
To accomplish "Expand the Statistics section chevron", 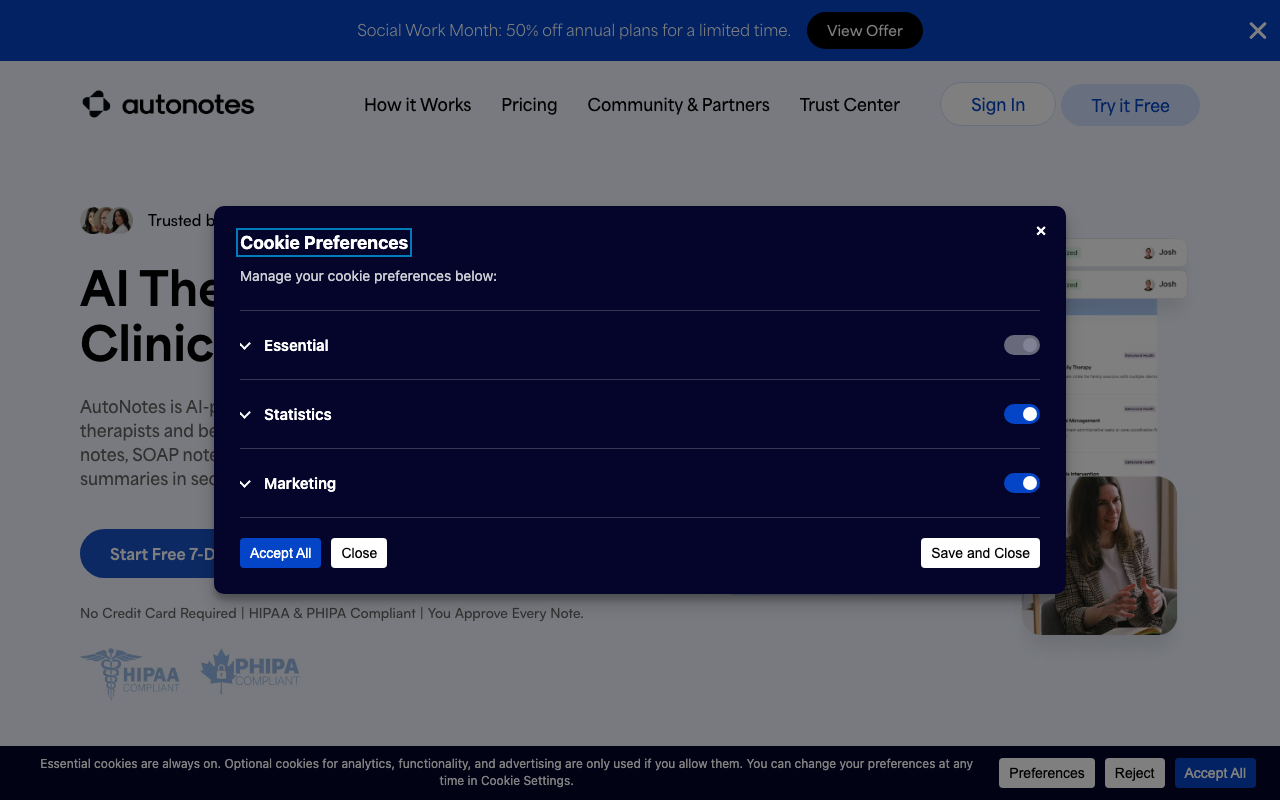I will tap(245, 415).
